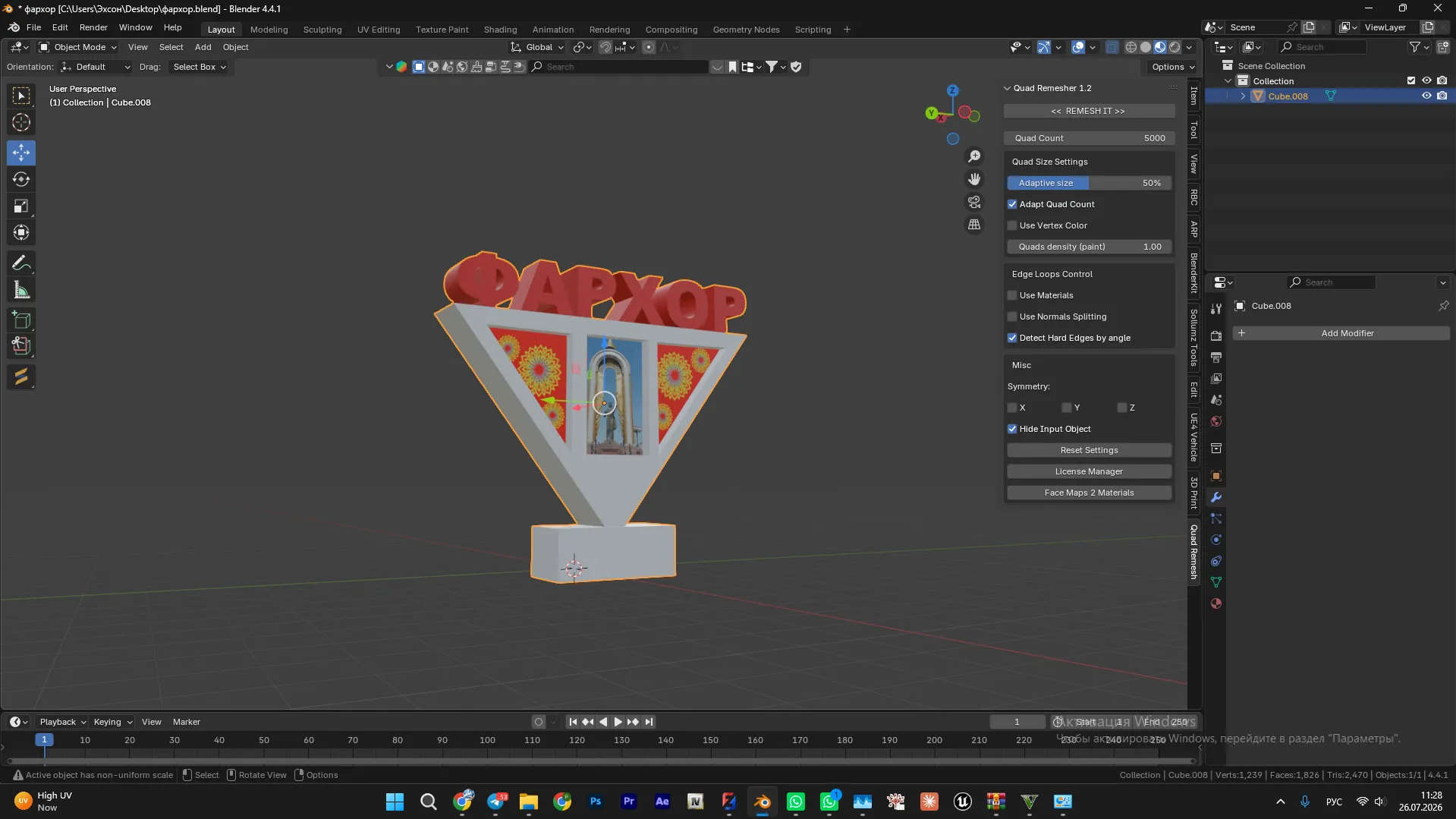
Task: Collapse the Collection in outliner
Action: click(1228, 81)
